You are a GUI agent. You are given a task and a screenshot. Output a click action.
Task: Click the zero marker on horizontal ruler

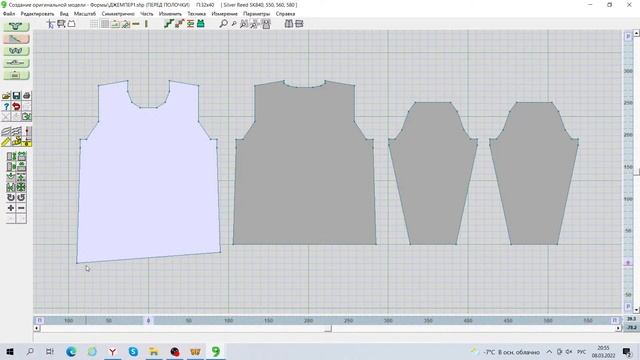pyautogui.click(x=148, y=321)
